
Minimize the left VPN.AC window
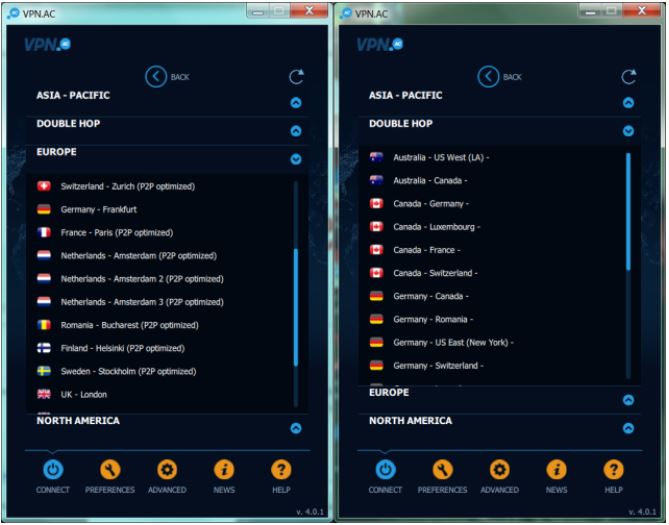(258, 12)
